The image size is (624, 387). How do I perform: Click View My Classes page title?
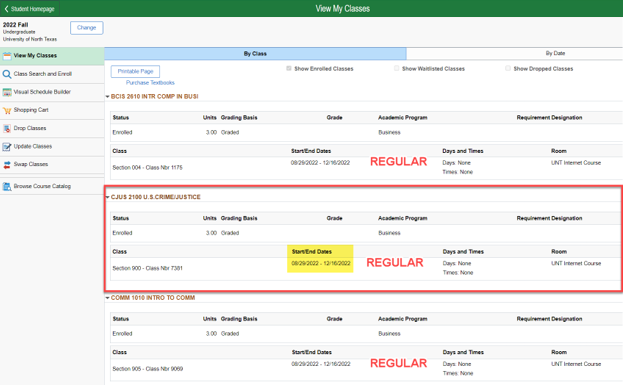[343, 9]
